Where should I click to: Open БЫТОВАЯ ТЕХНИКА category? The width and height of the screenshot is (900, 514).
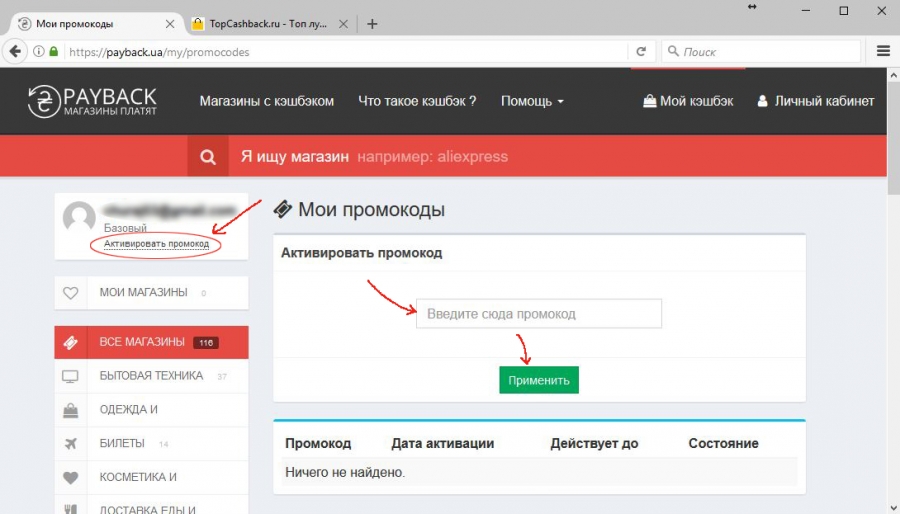coord(151,376)
